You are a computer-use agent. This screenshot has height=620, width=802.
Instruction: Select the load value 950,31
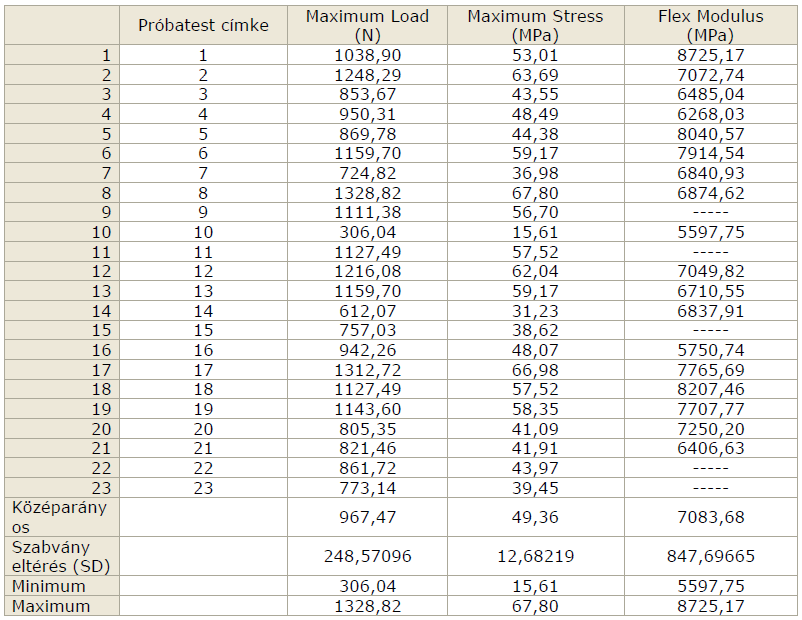click(367, 114)
